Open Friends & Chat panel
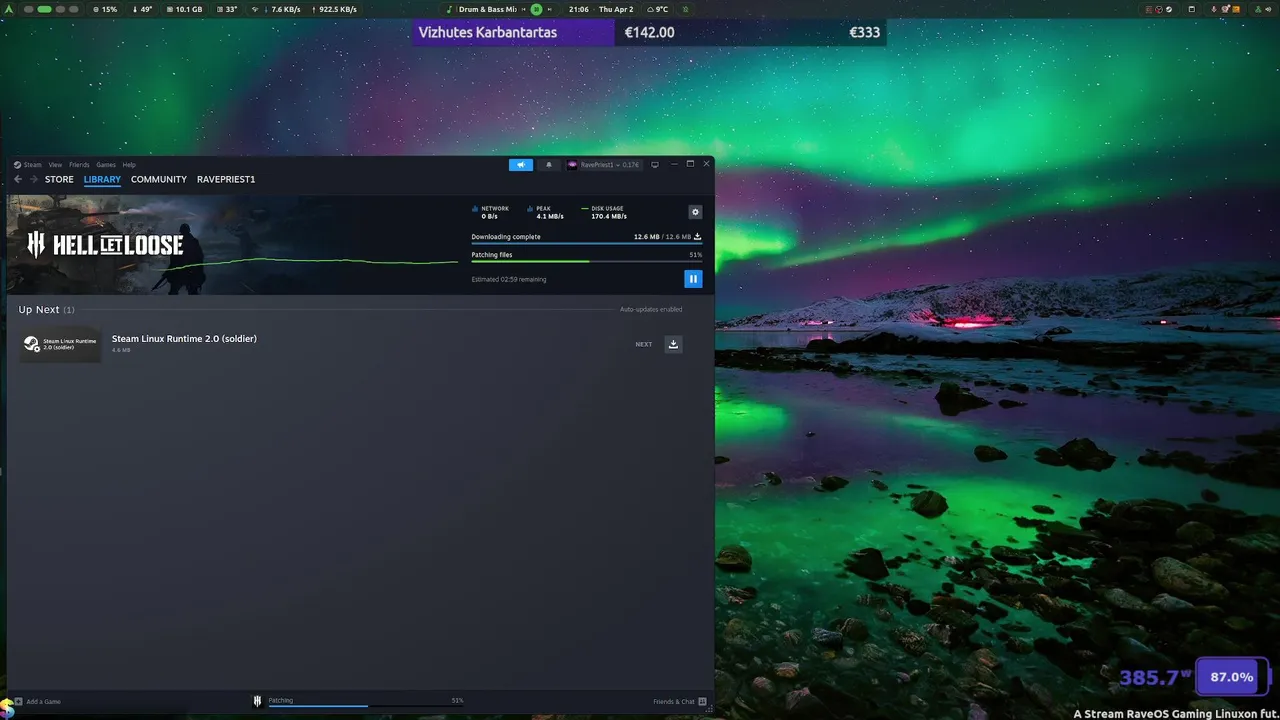Viewport: 1280px width, 720px height. (680, 702)
